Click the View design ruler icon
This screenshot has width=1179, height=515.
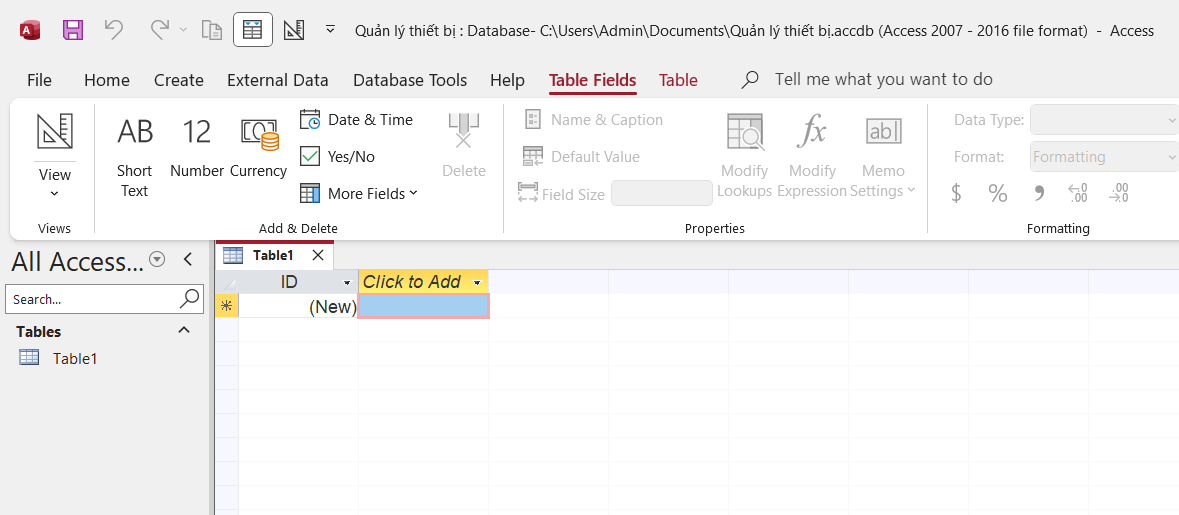(x=55, y=132)
